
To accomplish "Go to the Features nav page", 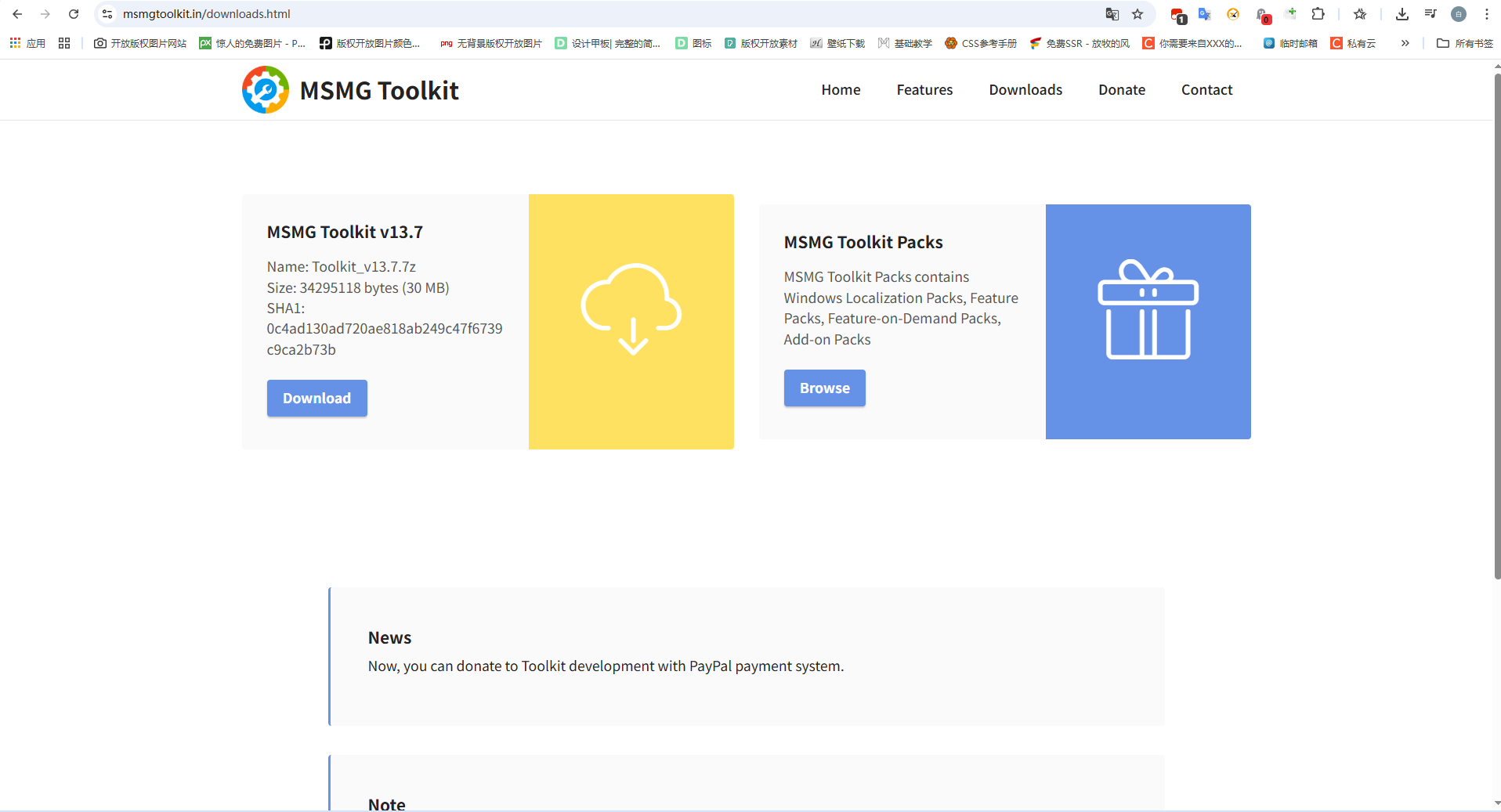I will tap(924, 90).
